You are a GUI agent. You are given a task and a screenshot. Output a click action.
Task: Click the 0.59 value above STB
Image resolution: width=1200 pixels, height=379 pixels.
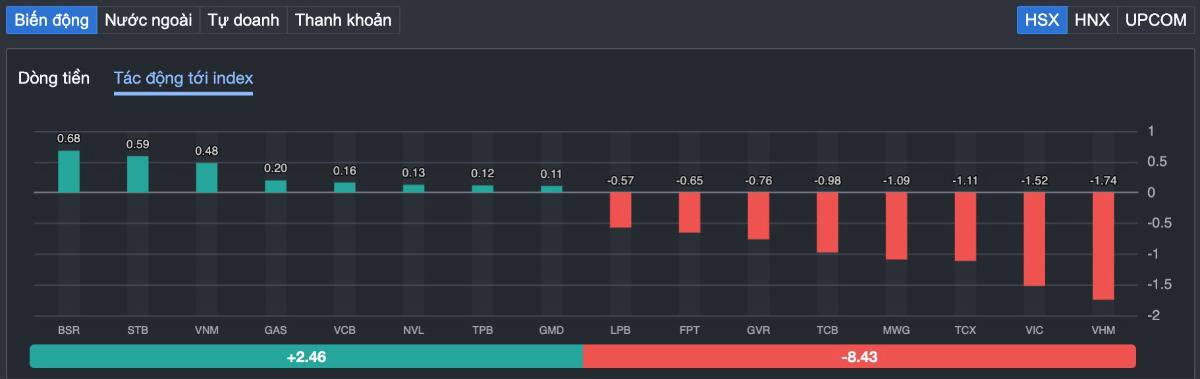tap(138, 144)
